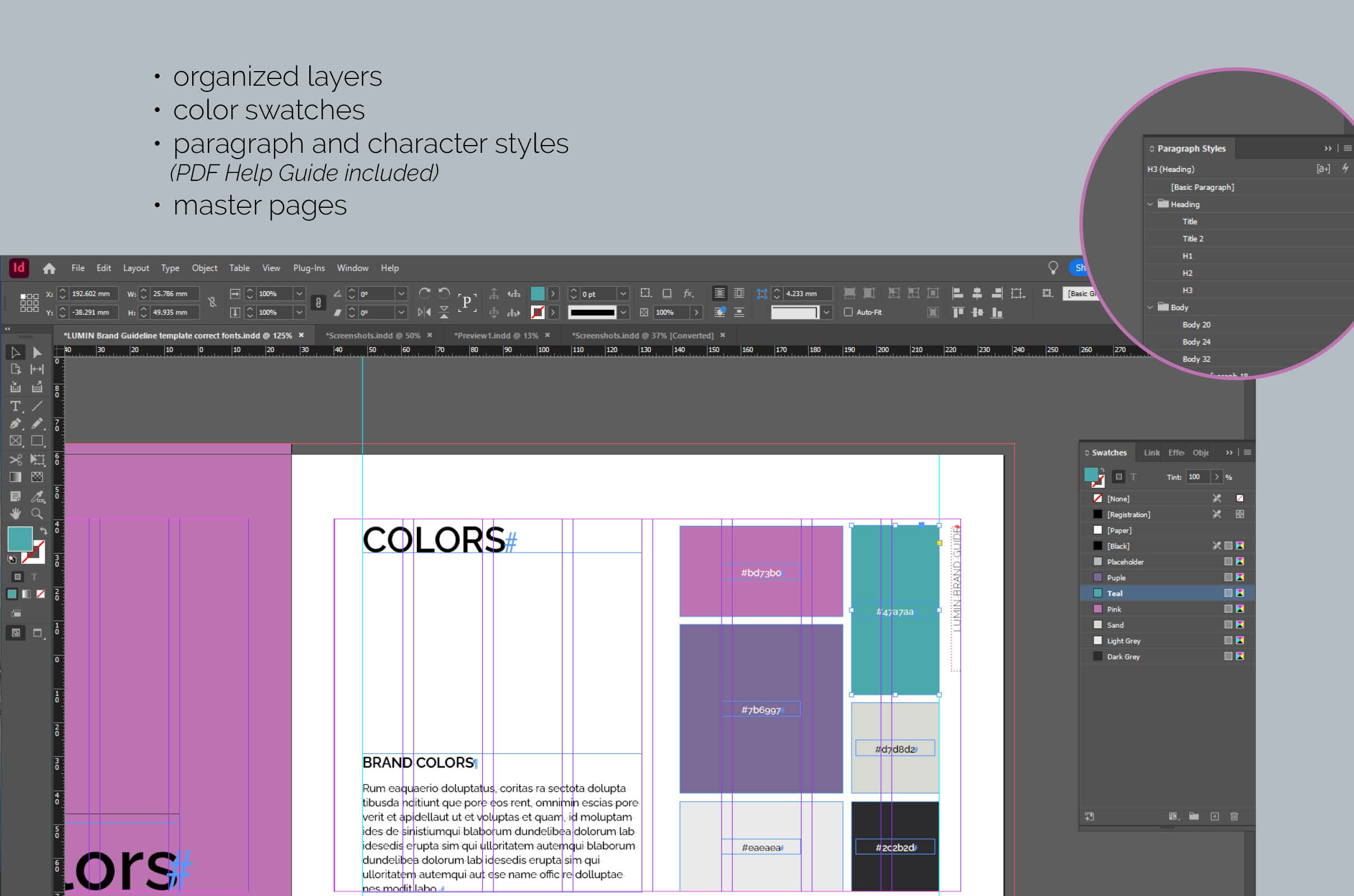Select the Hand tool
This screenshot has height=896, width=1354.
coord(16,512)
